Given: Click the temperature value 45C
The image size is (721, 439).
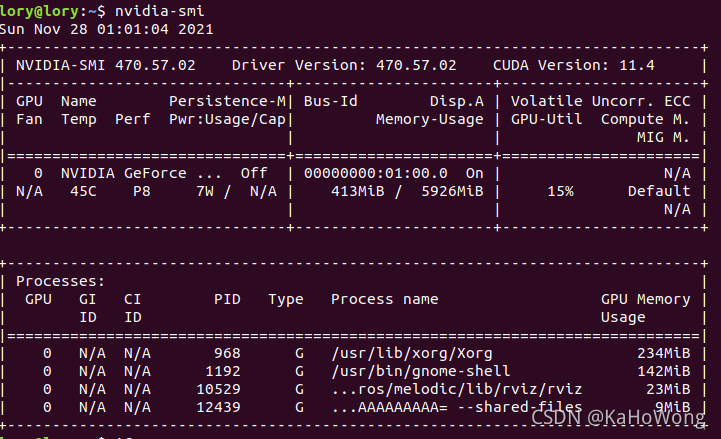Looking at the screenshot, I should pos(83,191).
